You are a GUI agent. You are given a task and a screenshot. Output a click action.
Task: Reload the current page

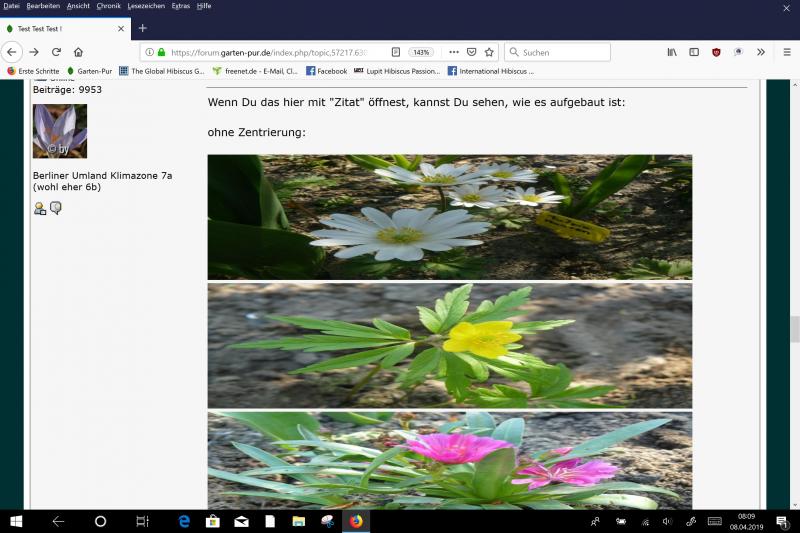tap(56, 52)
